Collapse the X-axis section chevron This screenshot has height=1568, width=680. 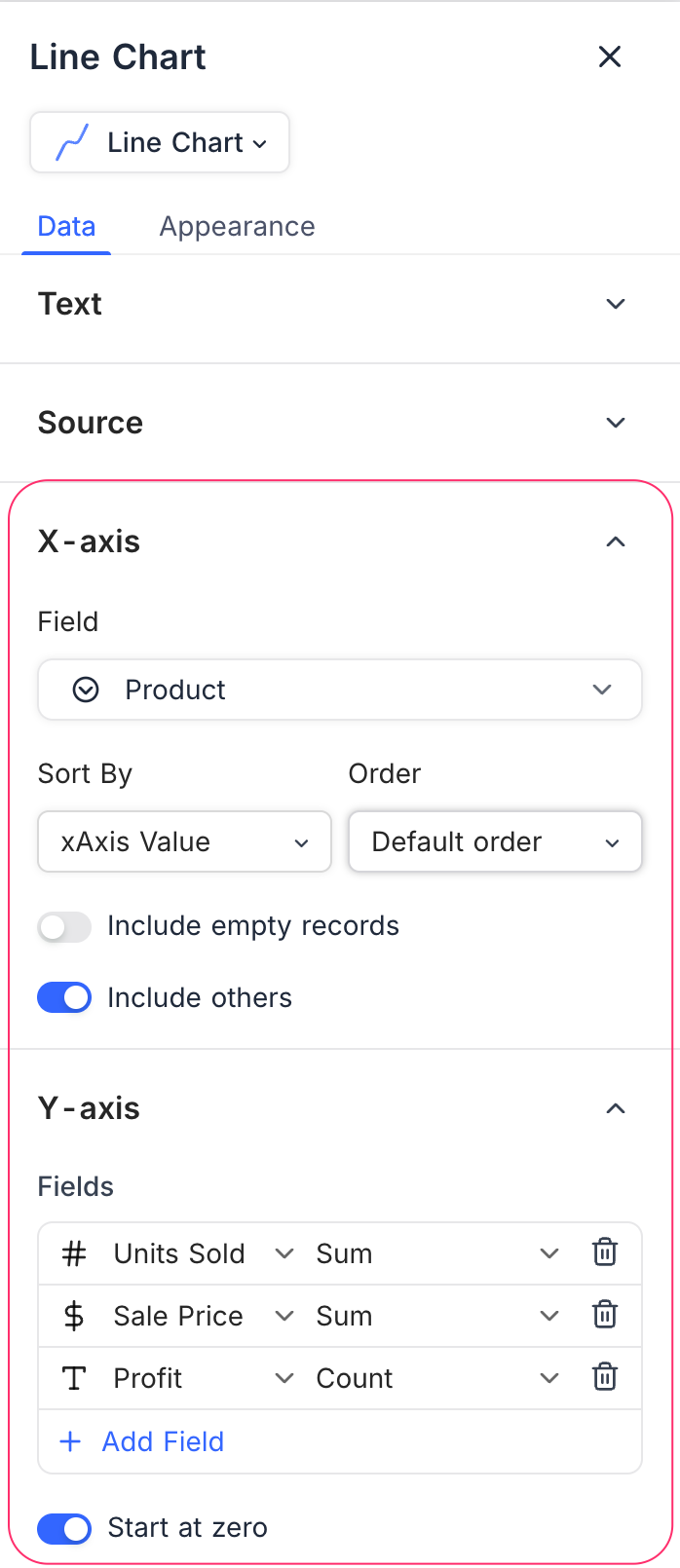(x=616, y=541)
